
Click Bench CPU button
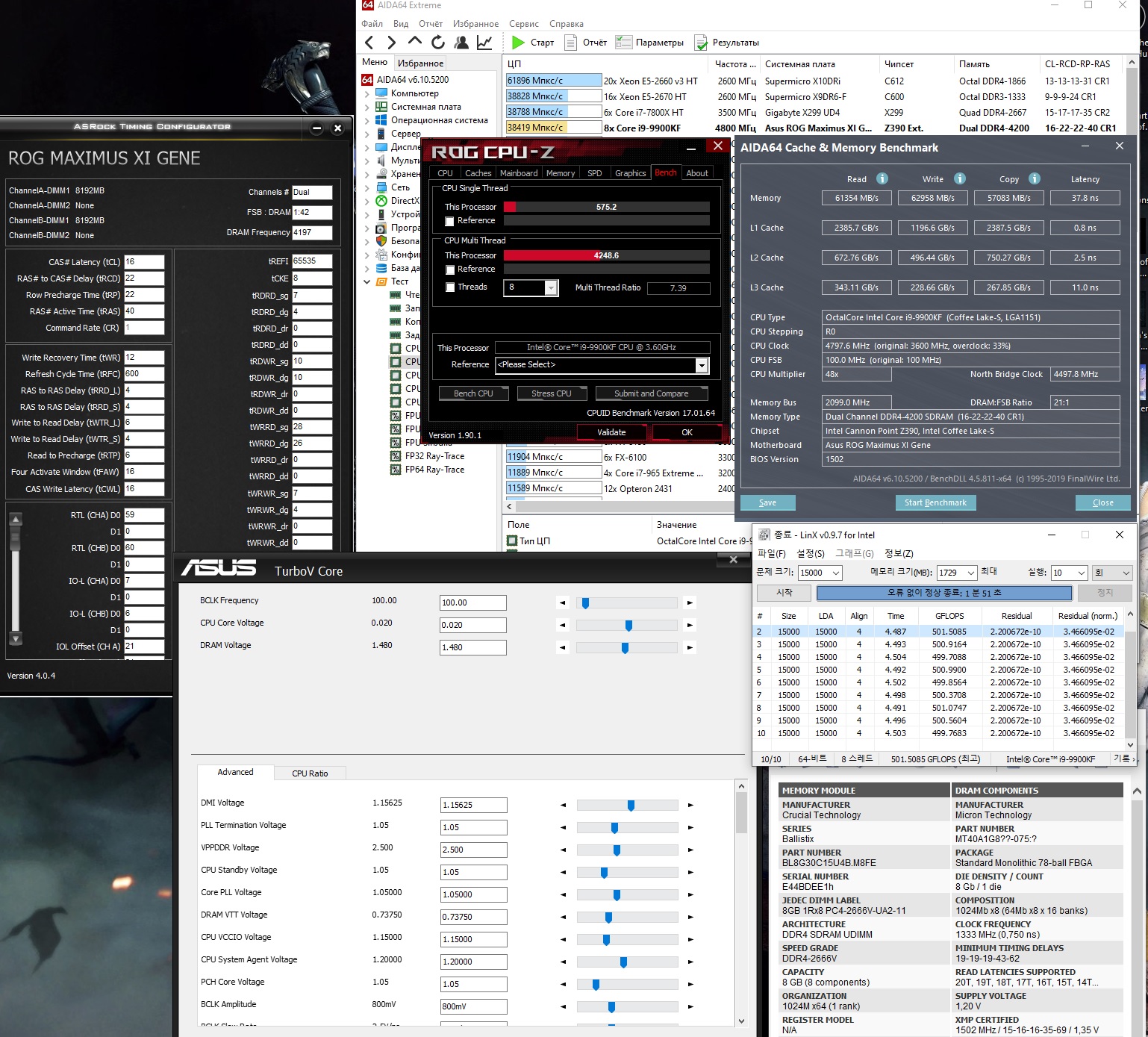[x=473, y=393]
